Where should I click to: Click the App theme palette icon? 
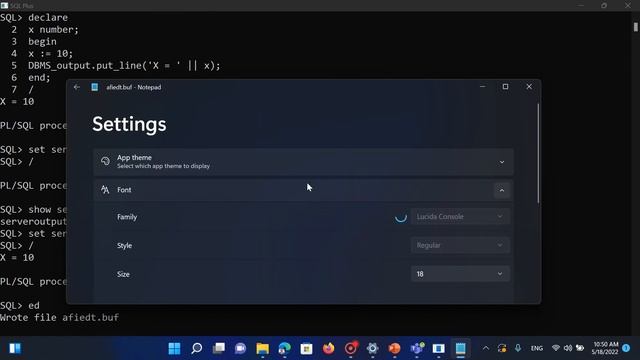(105, 161)
